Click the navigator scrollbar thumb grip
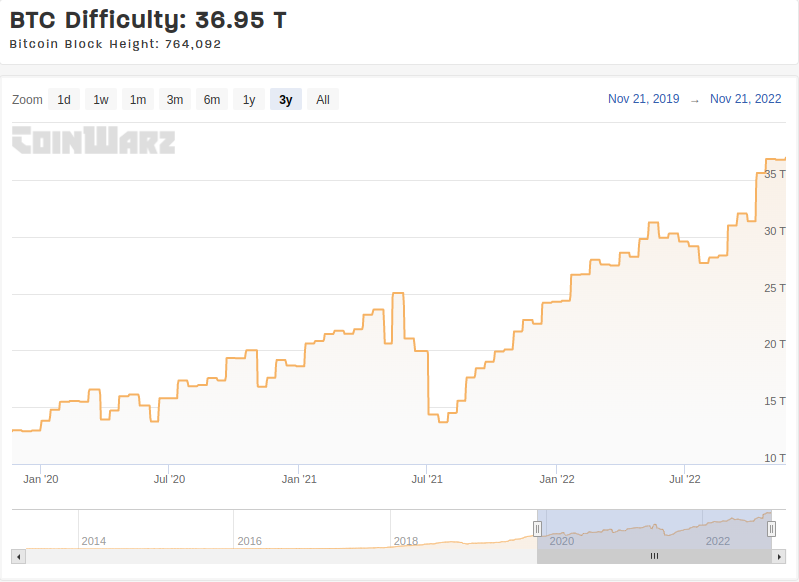Screen dimensions: 799x582 (x=654, y=556)
